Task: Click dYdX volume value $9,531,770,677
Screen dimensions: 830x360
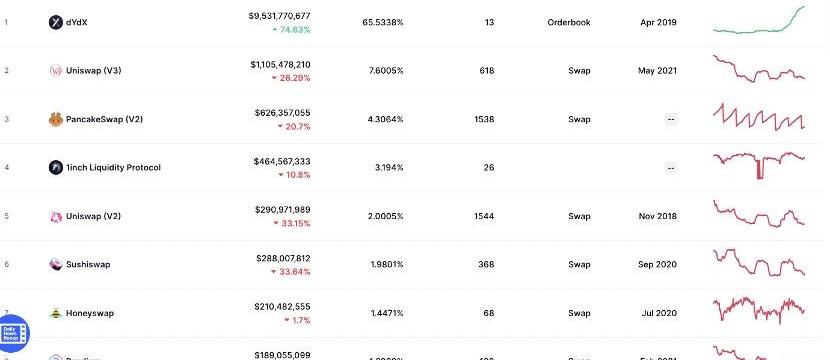Action: [279, 16]
